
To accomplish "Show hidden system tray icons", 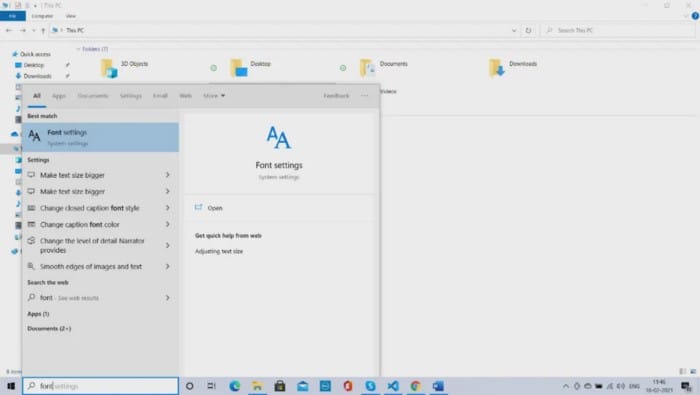I will tap(566, 386).
